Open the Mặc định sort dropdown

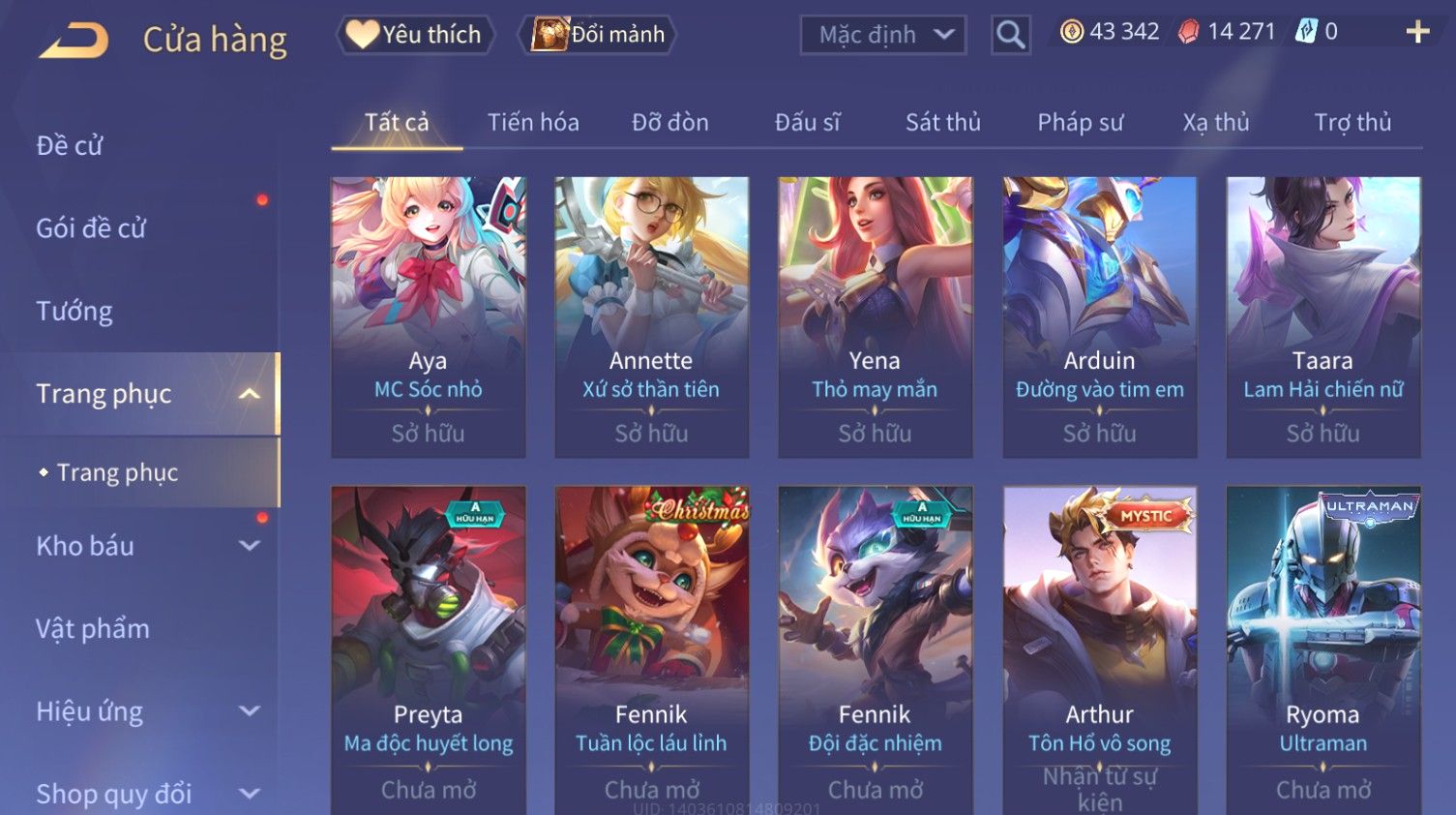click(882, 35)
